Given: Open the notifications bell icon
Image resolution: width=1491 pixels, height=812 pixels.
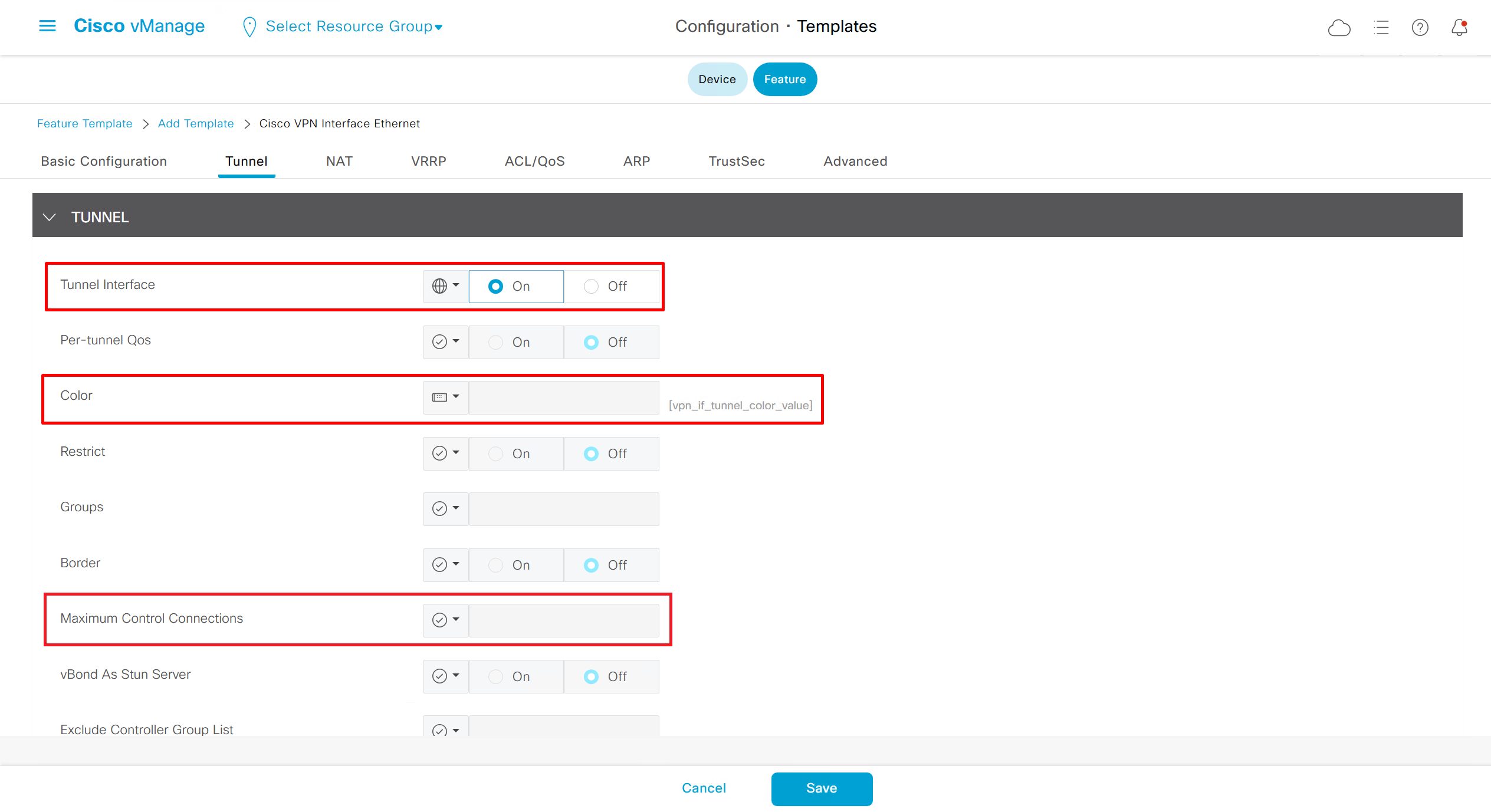Looking at the screenshot, I should pos(1459,28).
